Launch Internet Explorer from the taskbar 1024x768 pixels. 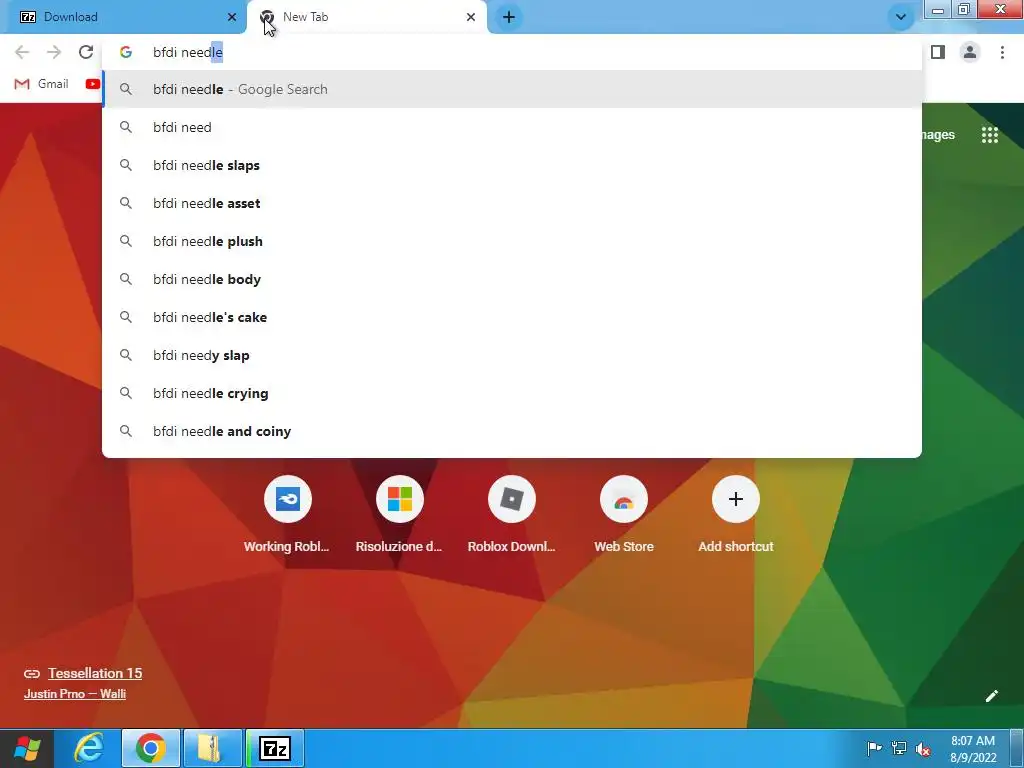pyautogui.click(x=88, y=748)
